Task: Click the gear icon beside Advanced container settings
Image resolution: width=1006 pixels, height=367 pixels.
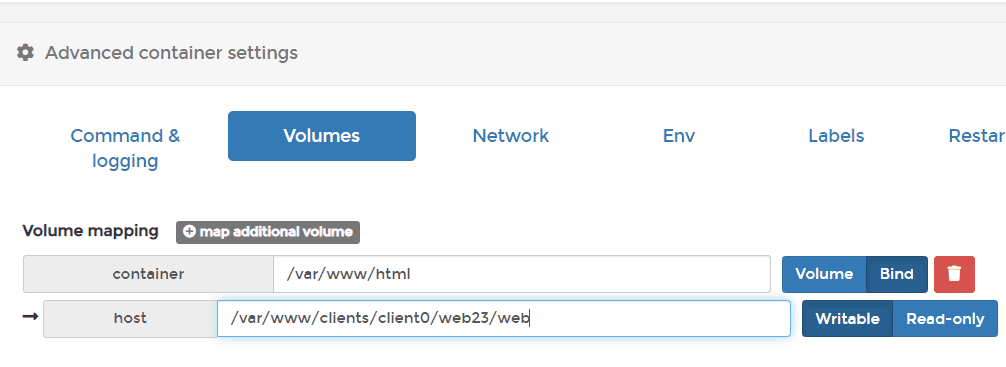Action: pos(25,53)
